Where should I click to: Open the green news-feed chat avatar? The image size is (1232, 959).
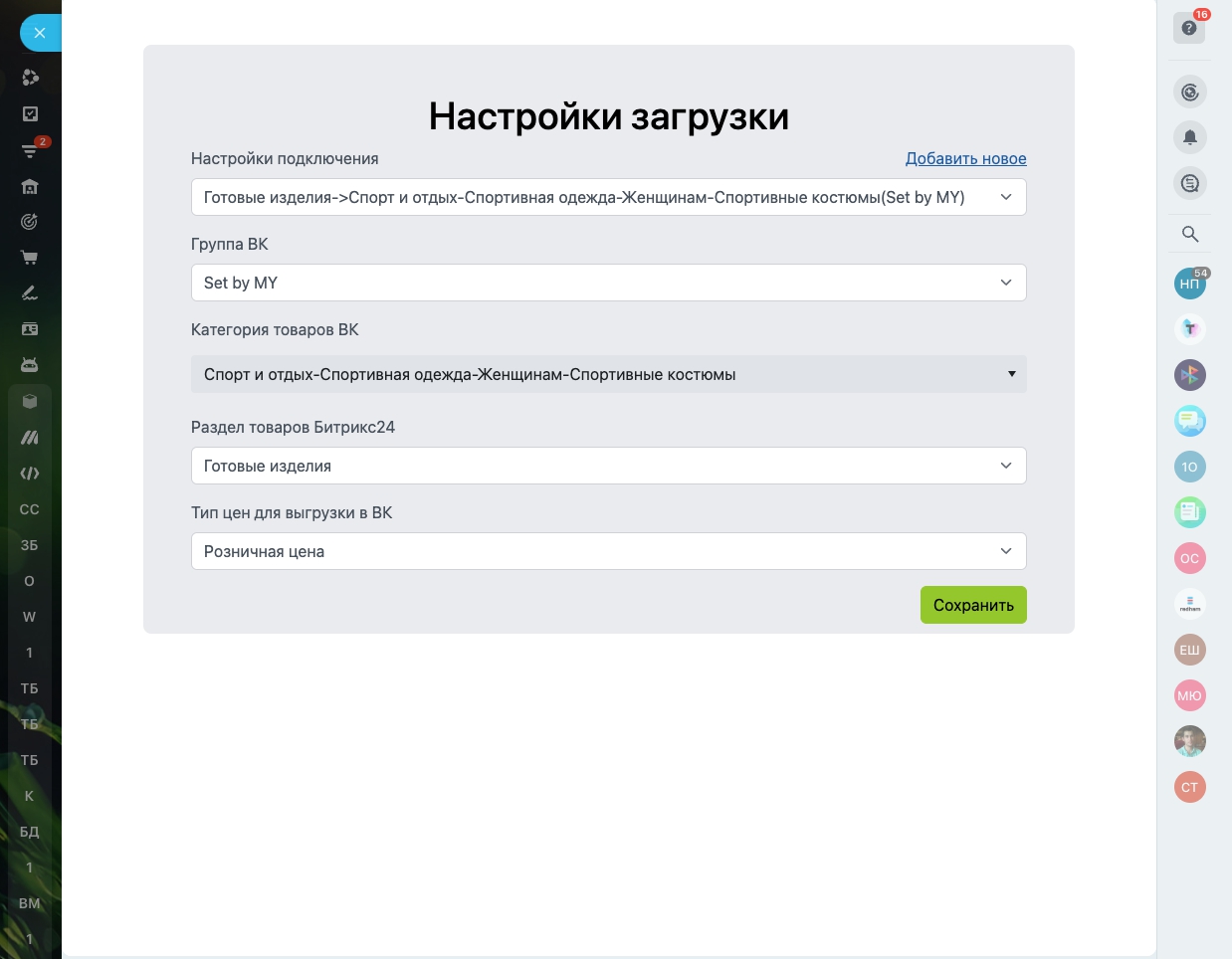pos(1190,512)
